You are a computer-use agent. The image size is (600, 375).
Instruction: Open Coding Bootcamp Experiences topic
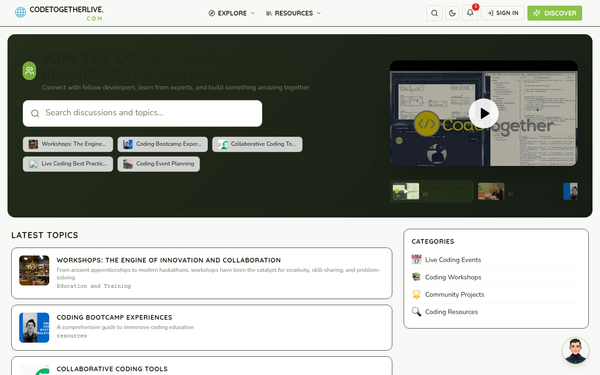(x=114, y=317)
